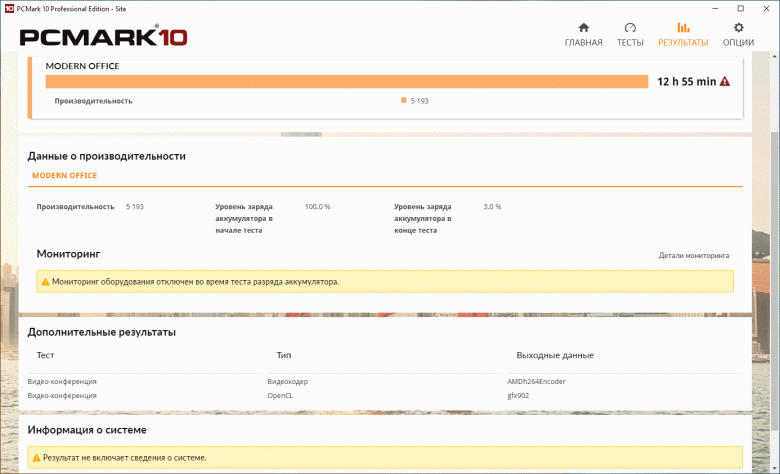
Task: Click the ОПЦИИ menu label
Action: coord(738,43)
